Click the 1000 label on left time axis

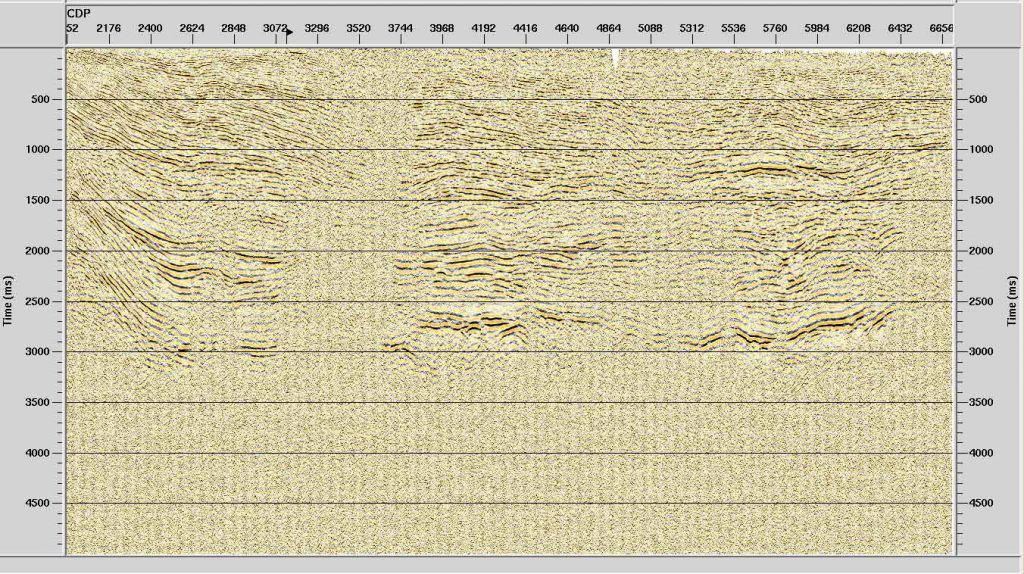(x=37, y=150)
